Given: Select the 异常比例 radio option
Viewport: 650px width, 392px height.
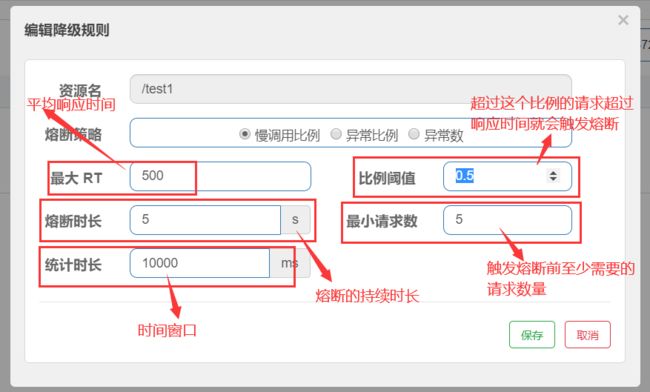Looking at the screenshot, I should click(x=336, y=134).
